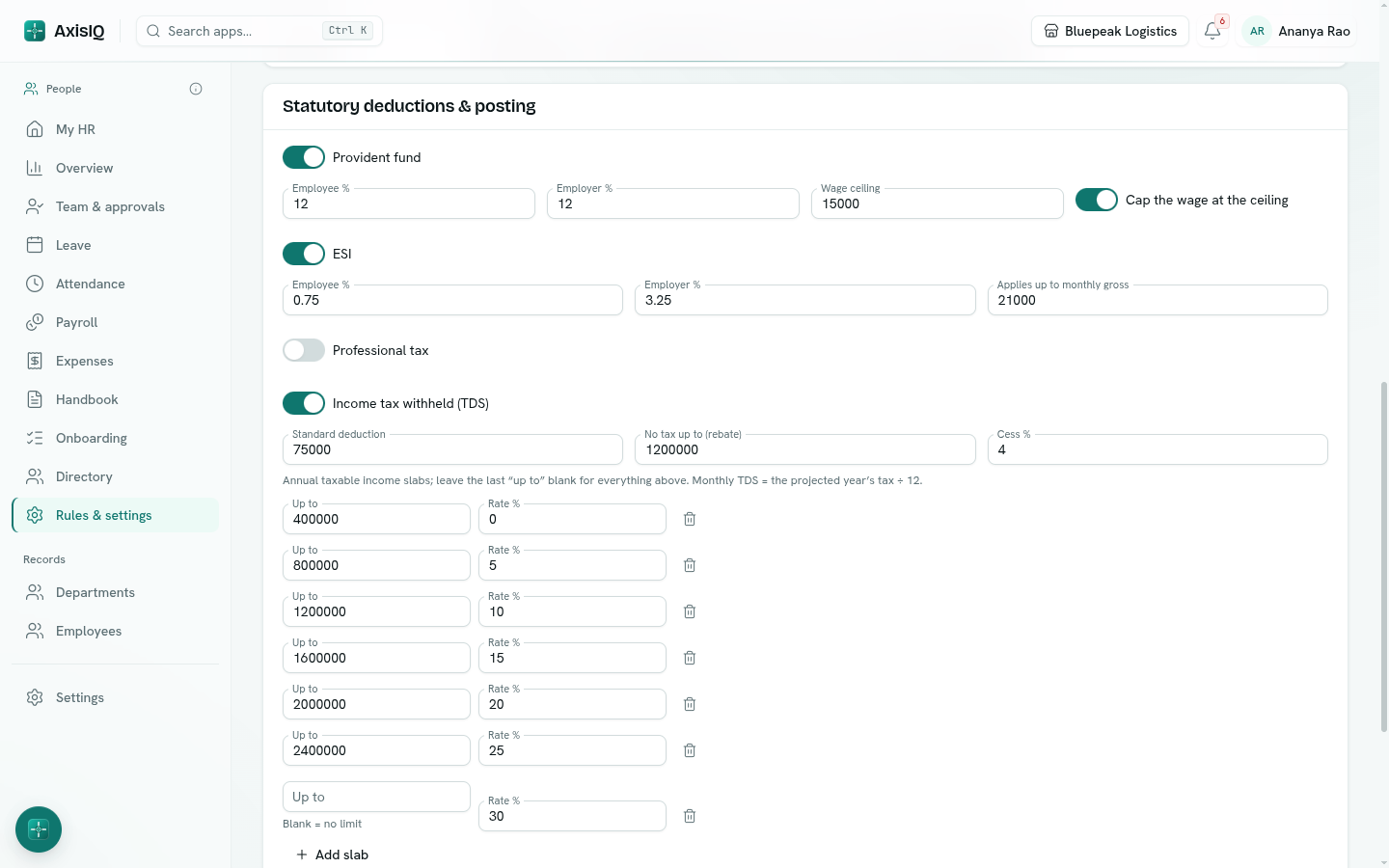This screenshot has width=1389, height=868.
Task: Click the Wage ceiling field
Action: pos(938,203)
